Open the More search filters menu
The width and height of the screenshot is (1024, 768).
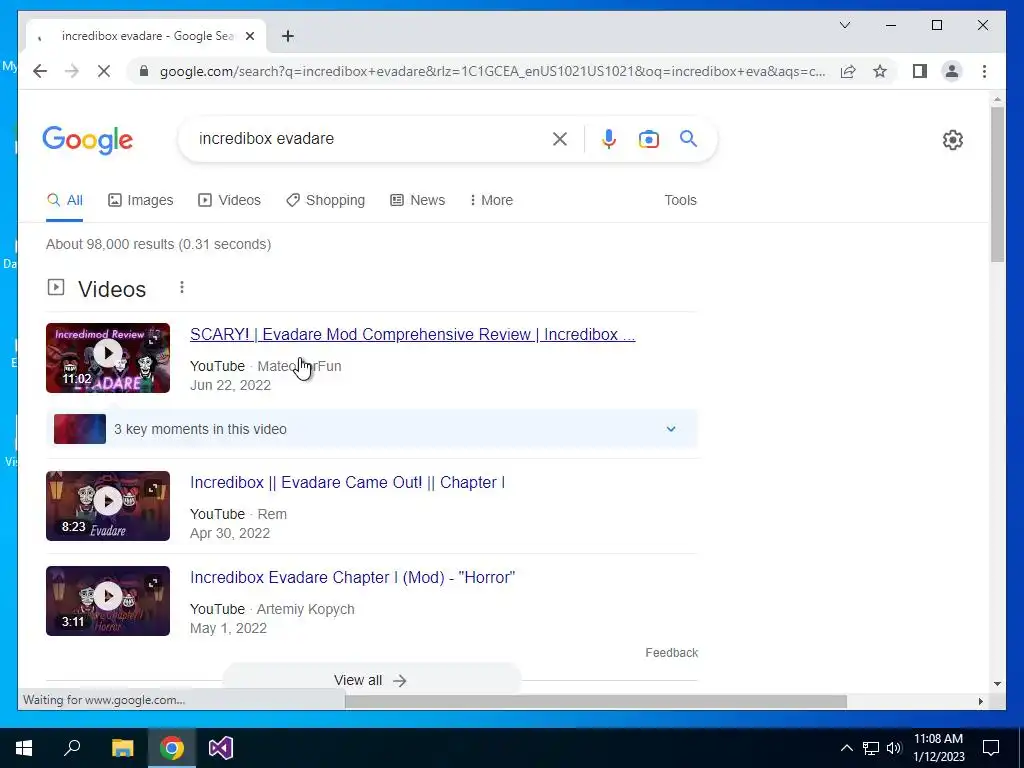point(491,200)
